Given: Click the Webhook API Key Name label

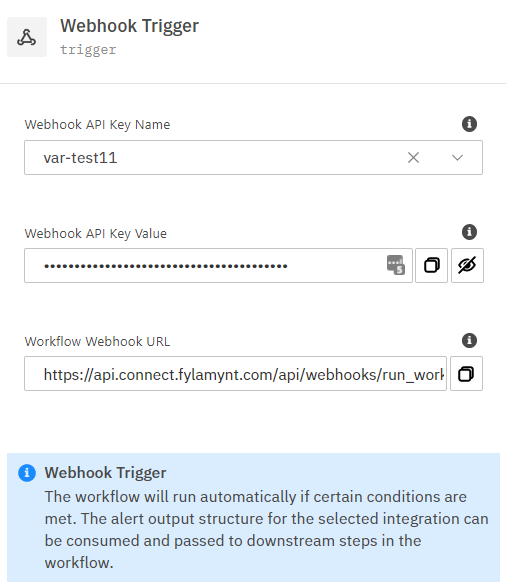Looking at the screenshot, I should (x=97, y=124).
